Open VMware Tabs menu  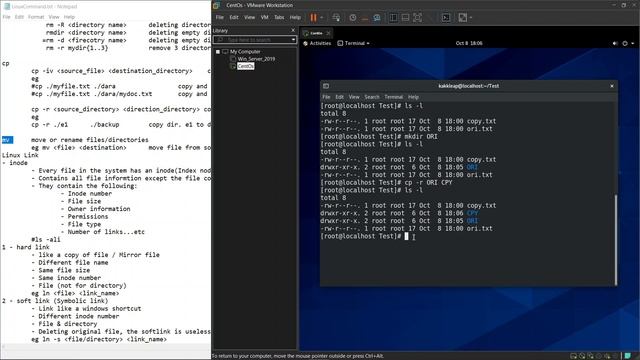[x=279, y=18]
